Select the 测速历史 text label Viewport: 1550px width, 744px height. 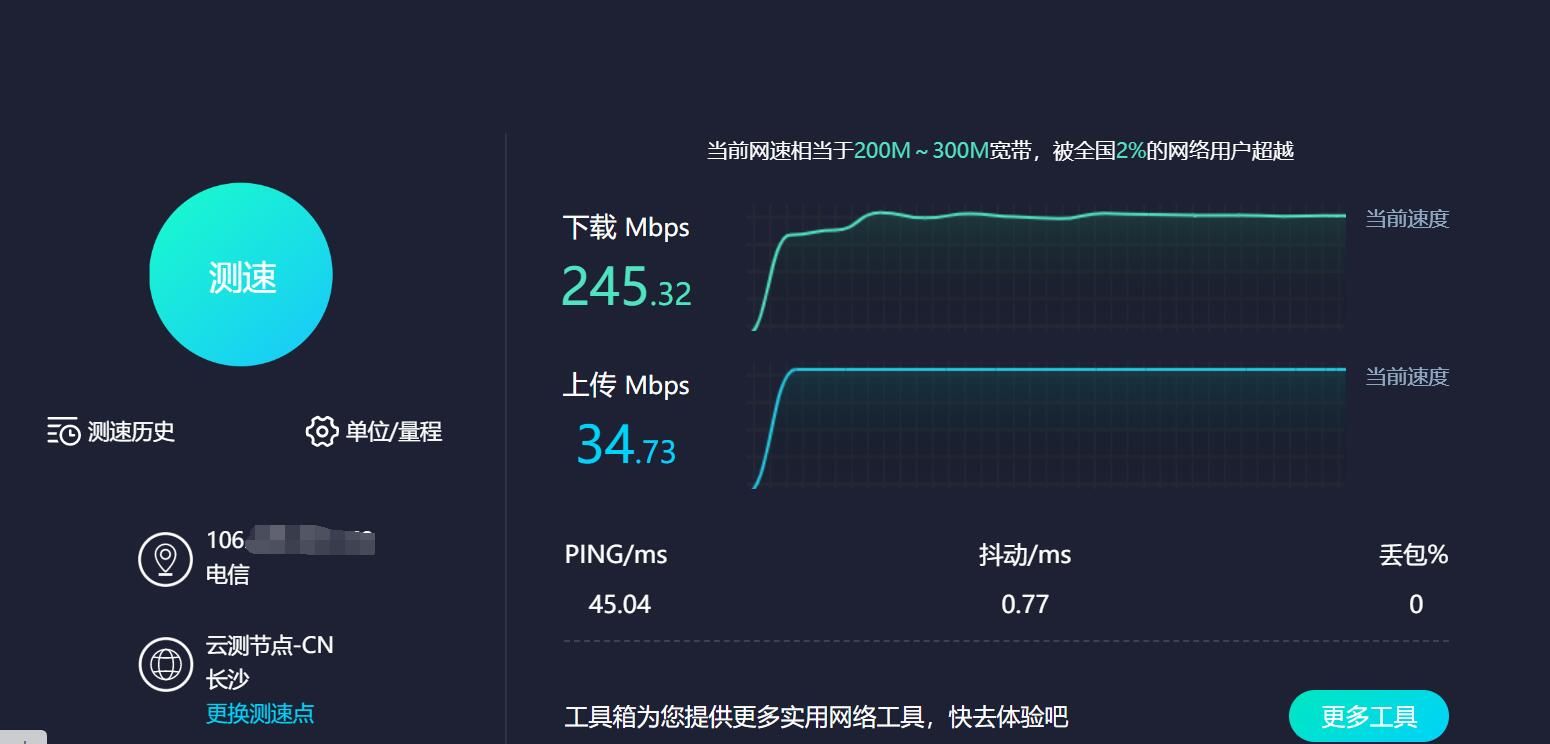click(131, 432)
